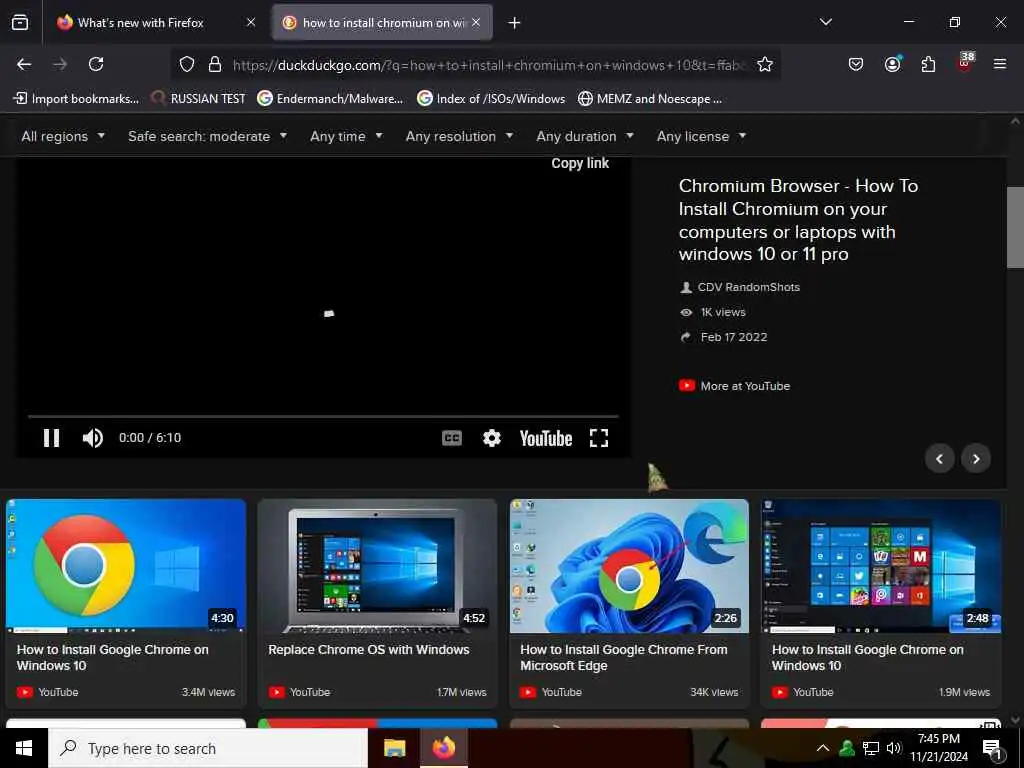Open the tracking protection shield icon
1024x768 pixels.
coord(187,64)
